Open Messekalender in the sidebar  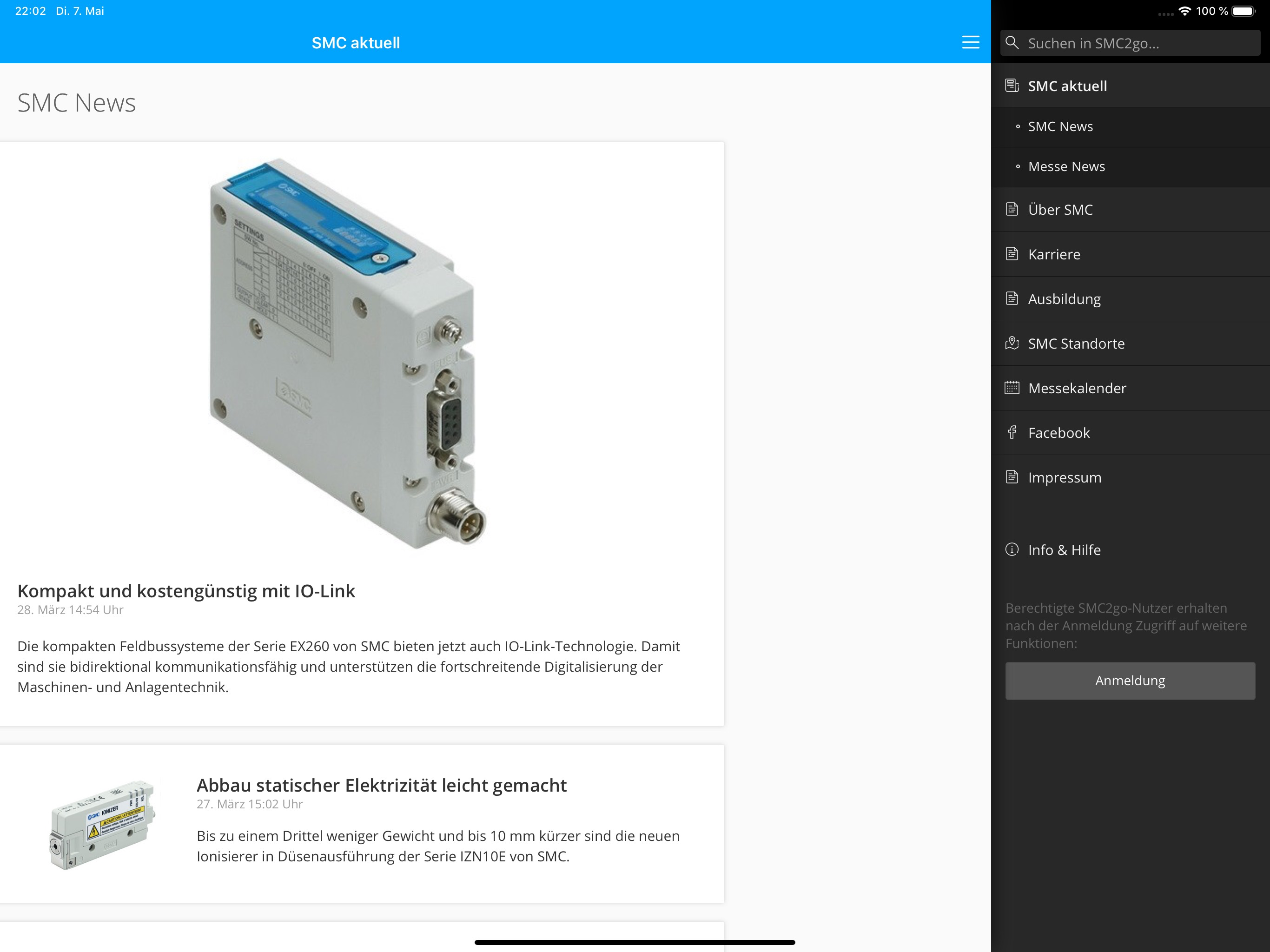(x=1131, y=388)
